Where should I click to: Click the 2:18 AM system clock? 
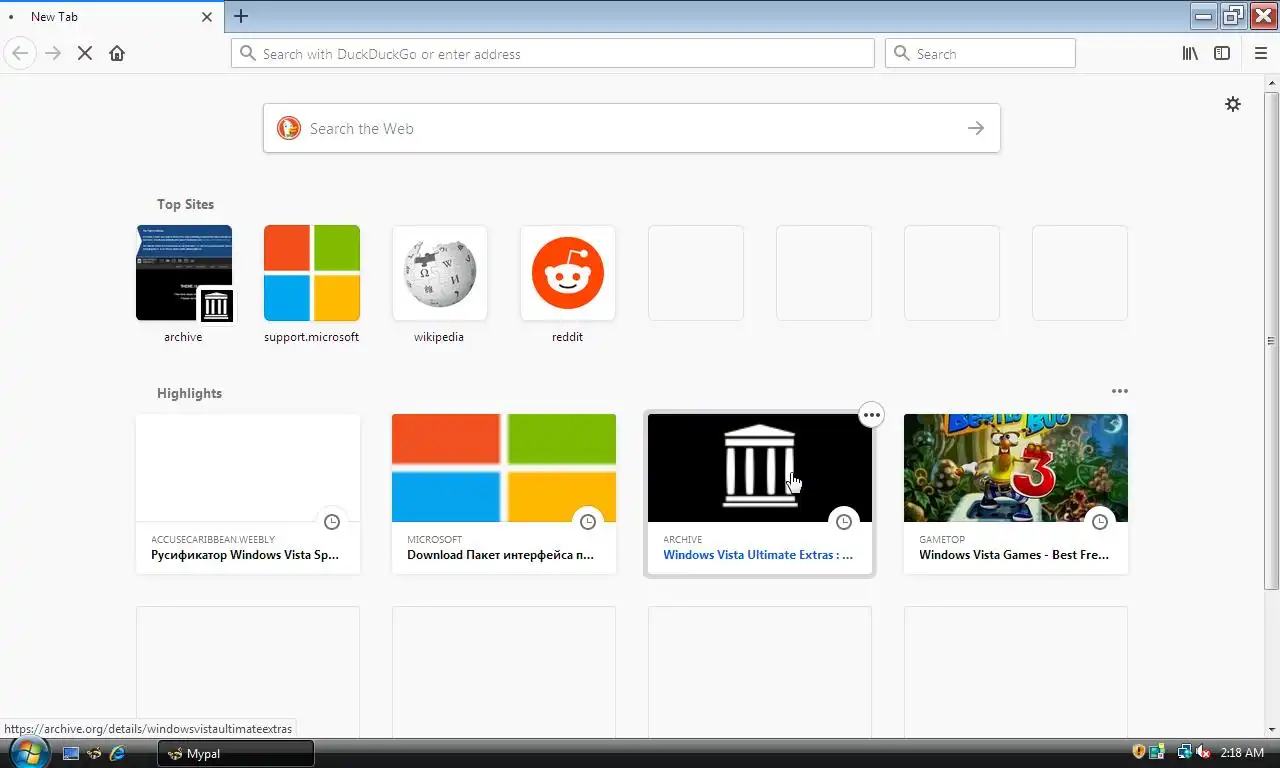pyautogui.click(x=1242, y=753)
